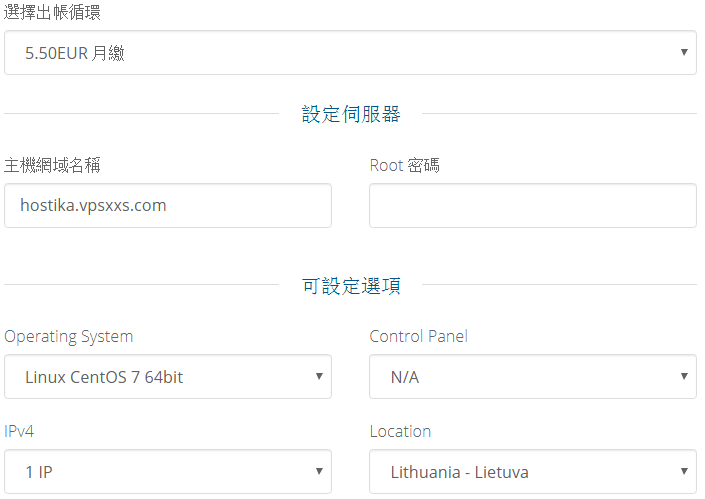Click the Control Panel dropdown arrow

click(684, 376)
